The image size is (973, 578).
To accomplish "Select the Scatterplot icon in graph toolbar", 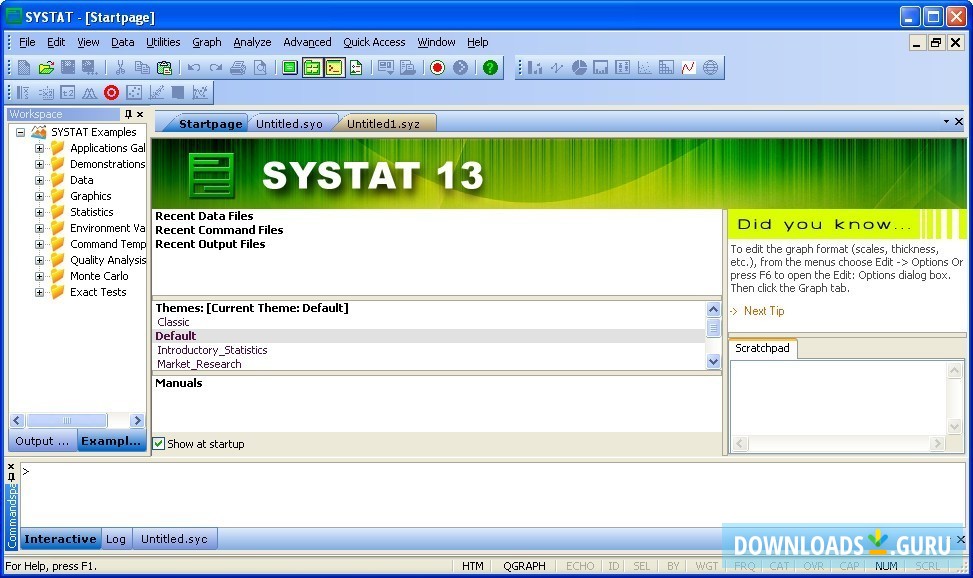I will 645,68.
